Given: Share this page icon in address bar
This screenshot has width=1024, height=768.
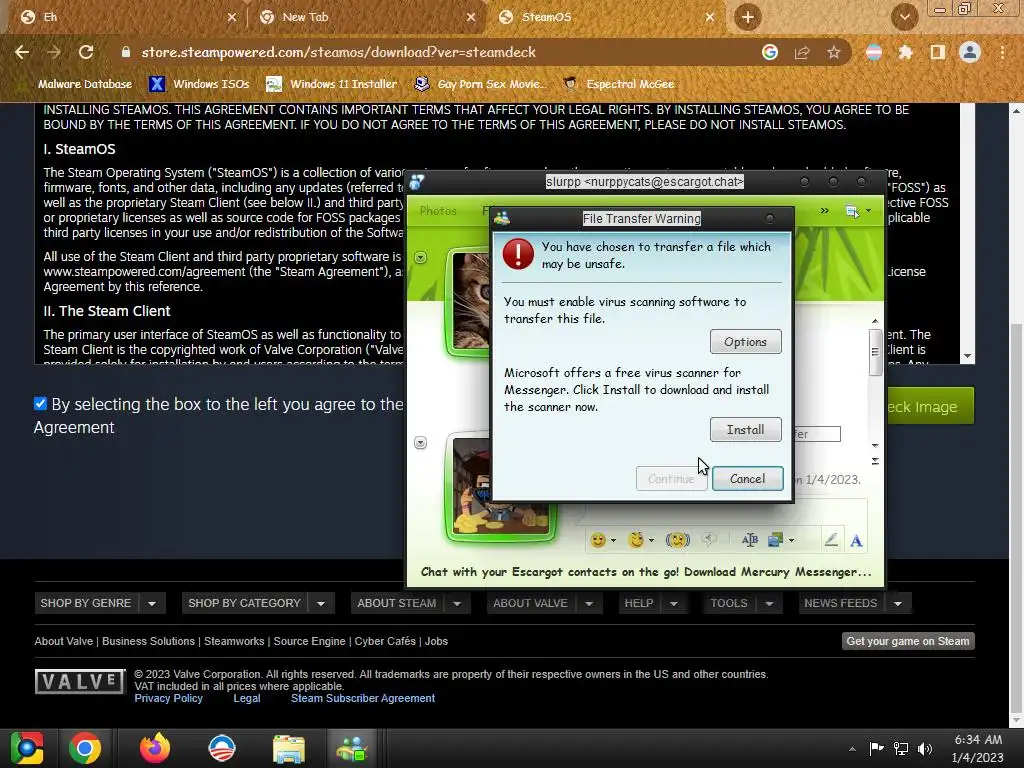Looking at the screenshot, I should (x=802, y=52).
